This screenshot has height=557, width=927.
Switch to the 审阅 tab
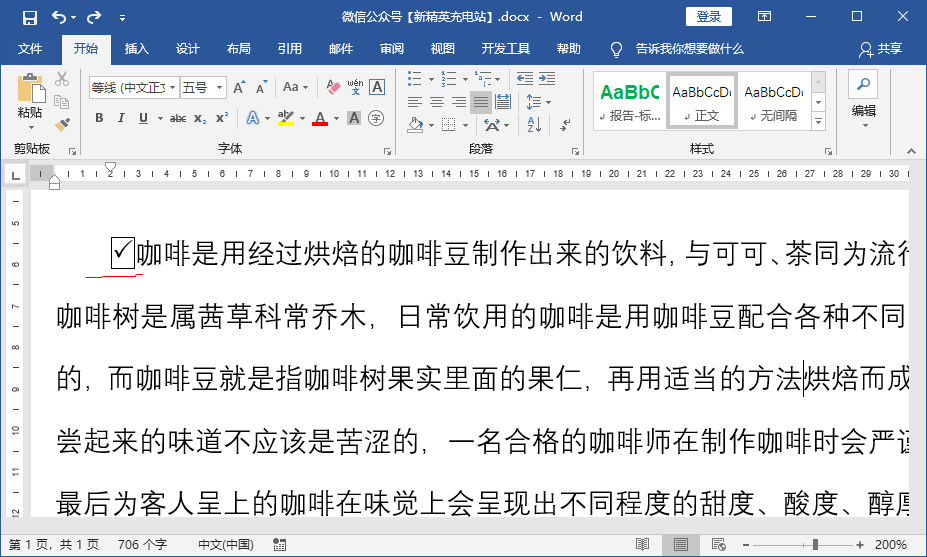click(391, 49)
